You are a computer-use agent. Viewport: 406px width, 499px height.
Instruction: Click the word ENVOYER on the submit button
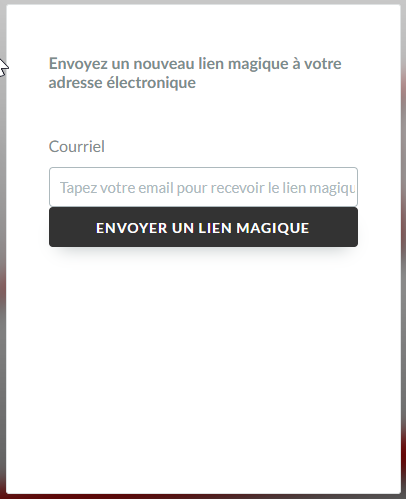[132, 228]
